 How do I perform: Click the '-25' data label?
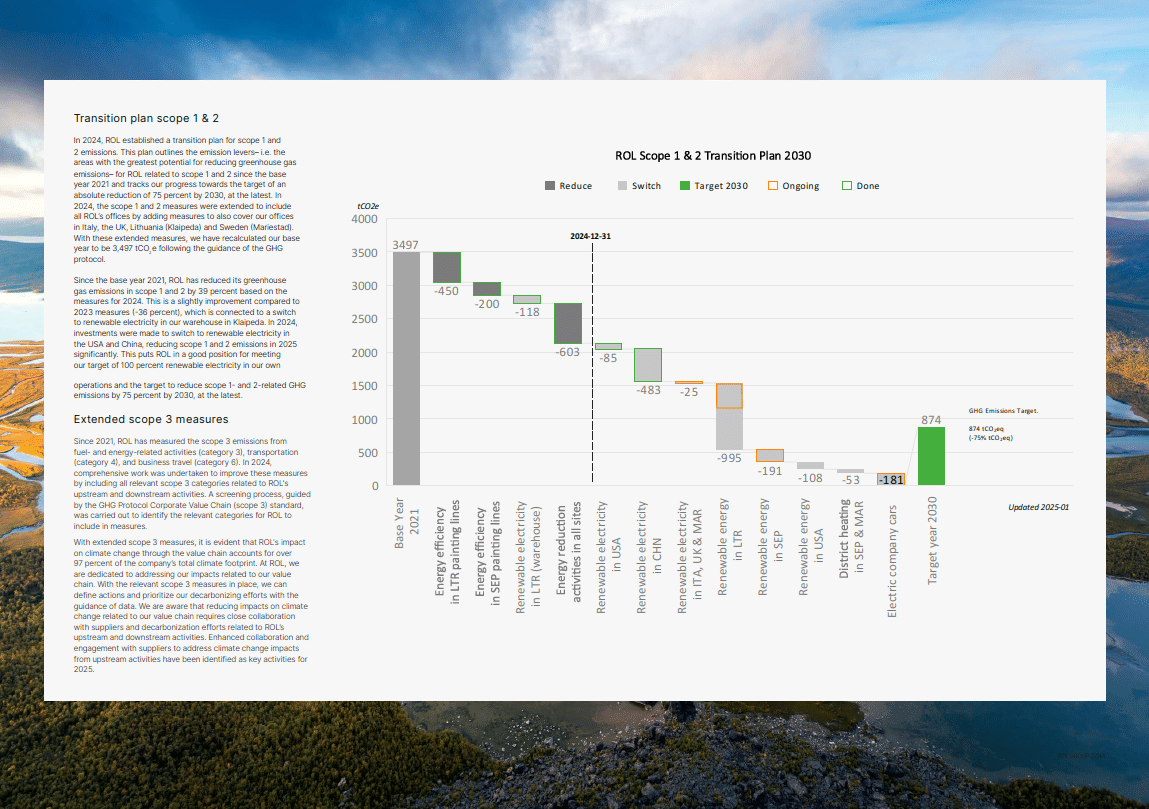click(x=689, y=392)
